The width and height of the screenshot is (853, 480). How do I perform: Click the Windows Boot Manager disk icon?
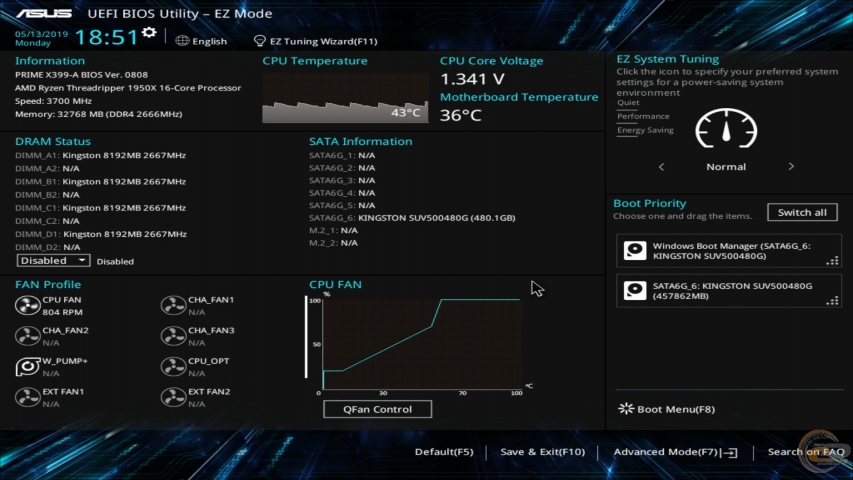(635, 250)
